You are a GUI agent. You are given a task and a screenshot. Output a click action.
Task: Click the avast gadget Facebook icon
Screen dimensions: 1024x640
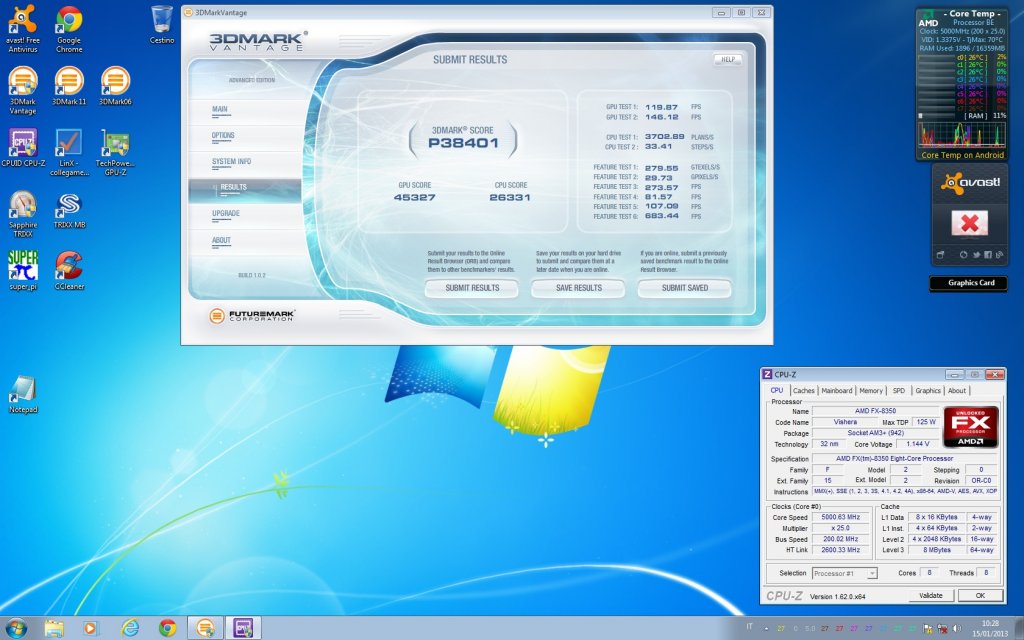[987, 255]
